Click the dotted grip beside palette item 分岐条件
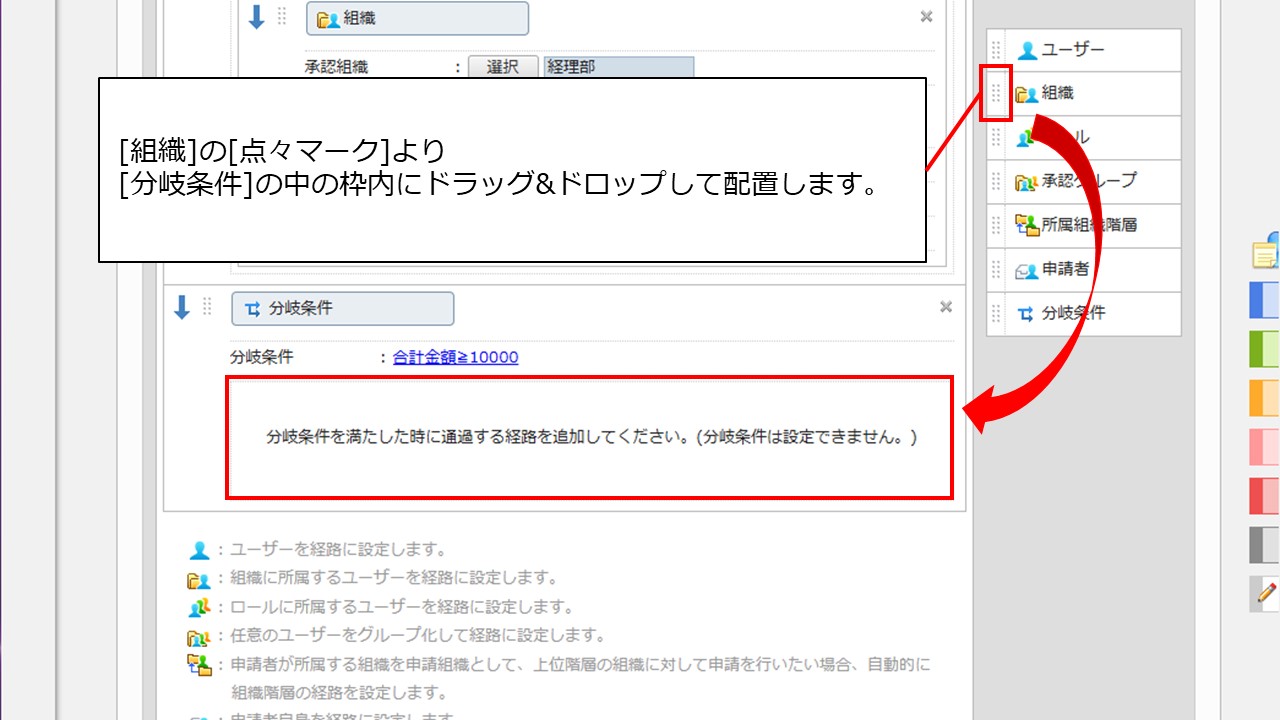Viewport: 1280px width, 720px height. (x=996, y=314)
